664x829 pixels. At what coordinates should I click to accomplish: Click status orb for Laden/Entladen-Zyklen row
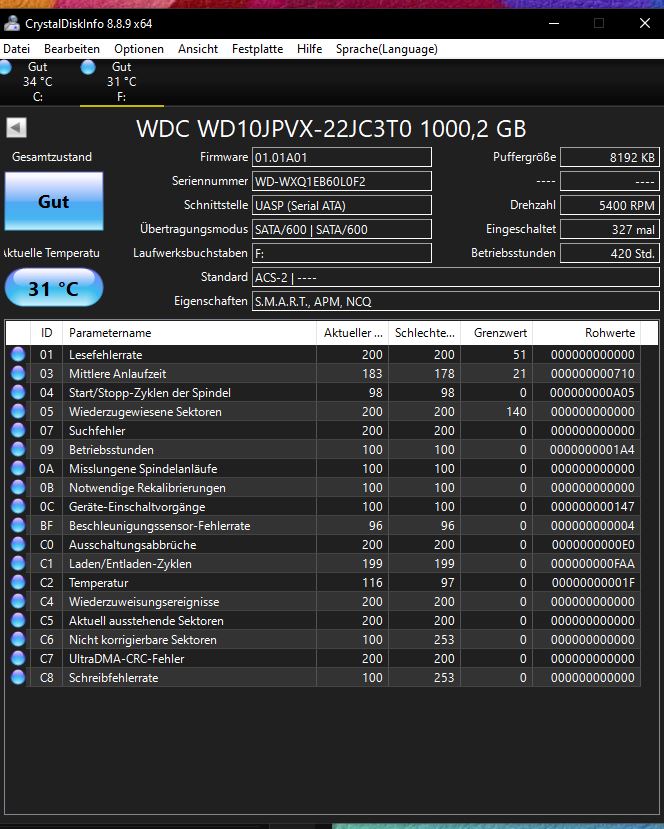(x=18, y=564)
